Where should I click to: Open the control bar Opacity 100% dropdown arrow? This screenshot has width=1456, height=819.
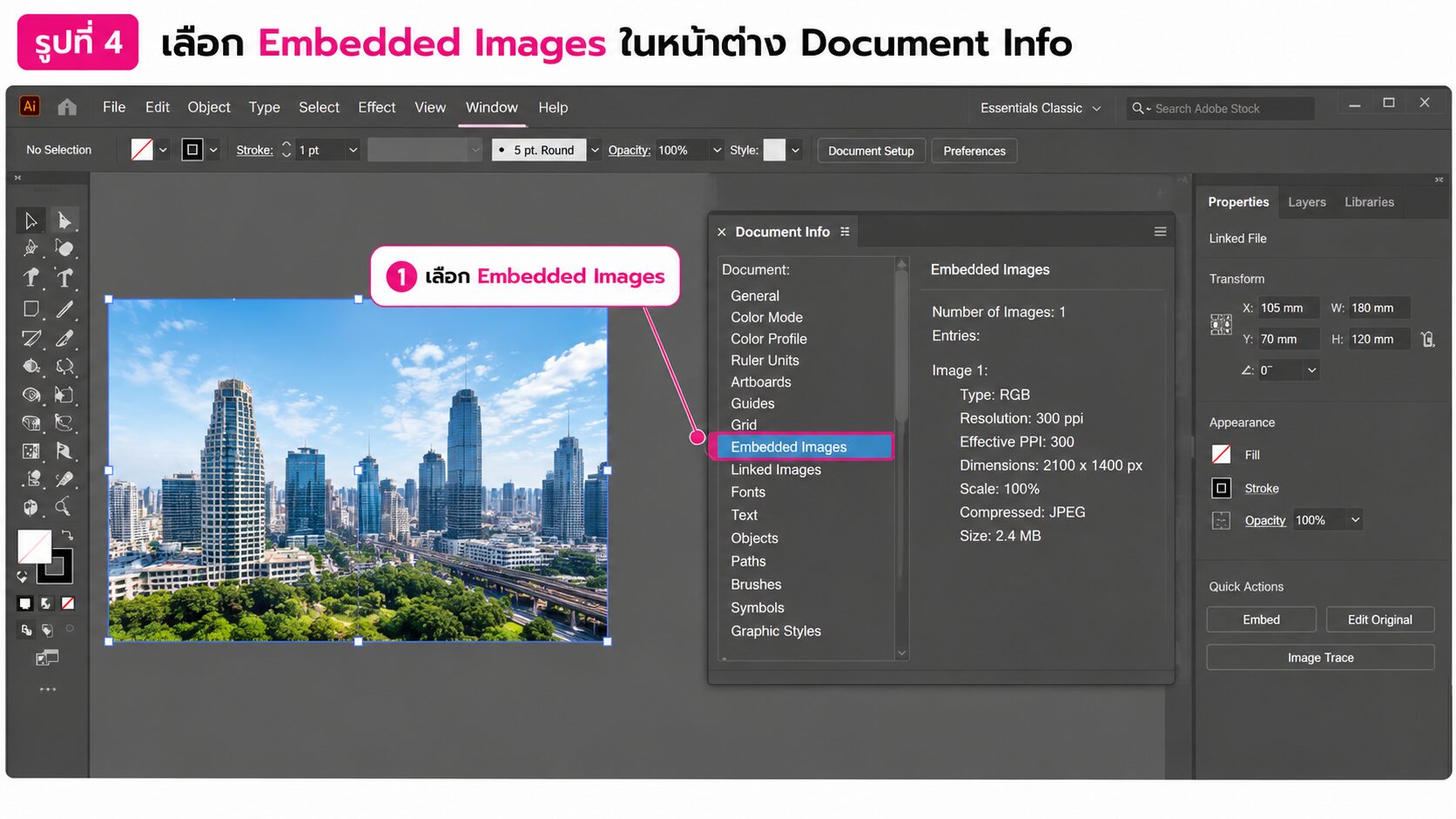(717, 150)
